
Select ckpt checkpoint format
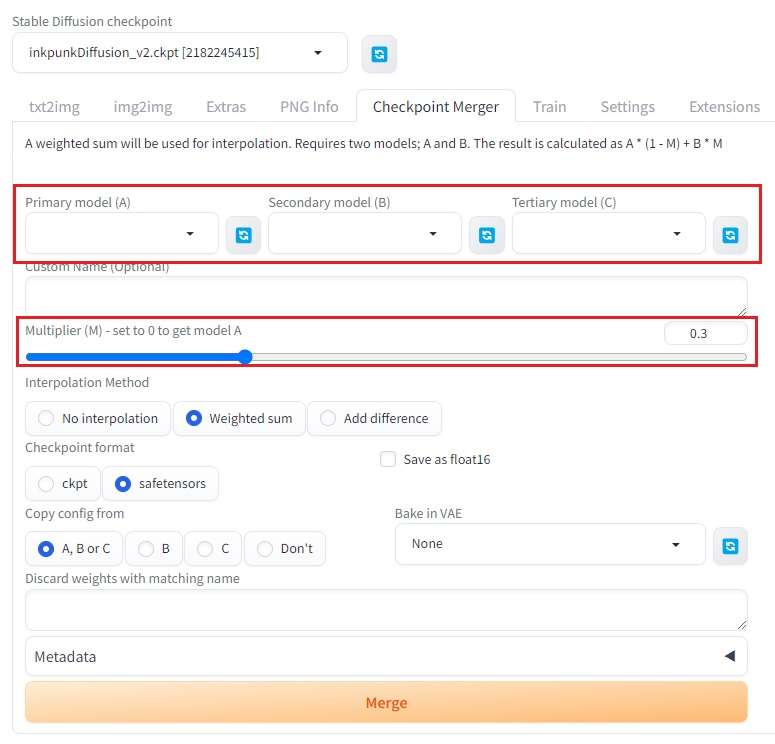(x=63, y=484)
